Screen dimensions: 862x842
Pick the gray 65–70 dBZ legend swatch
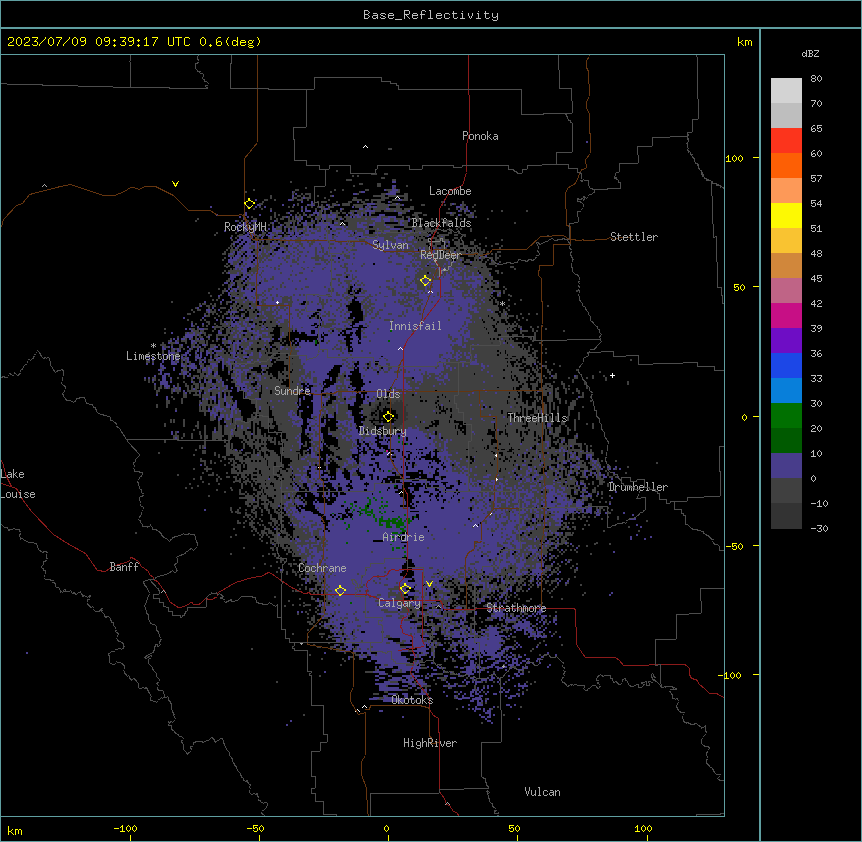786,115
